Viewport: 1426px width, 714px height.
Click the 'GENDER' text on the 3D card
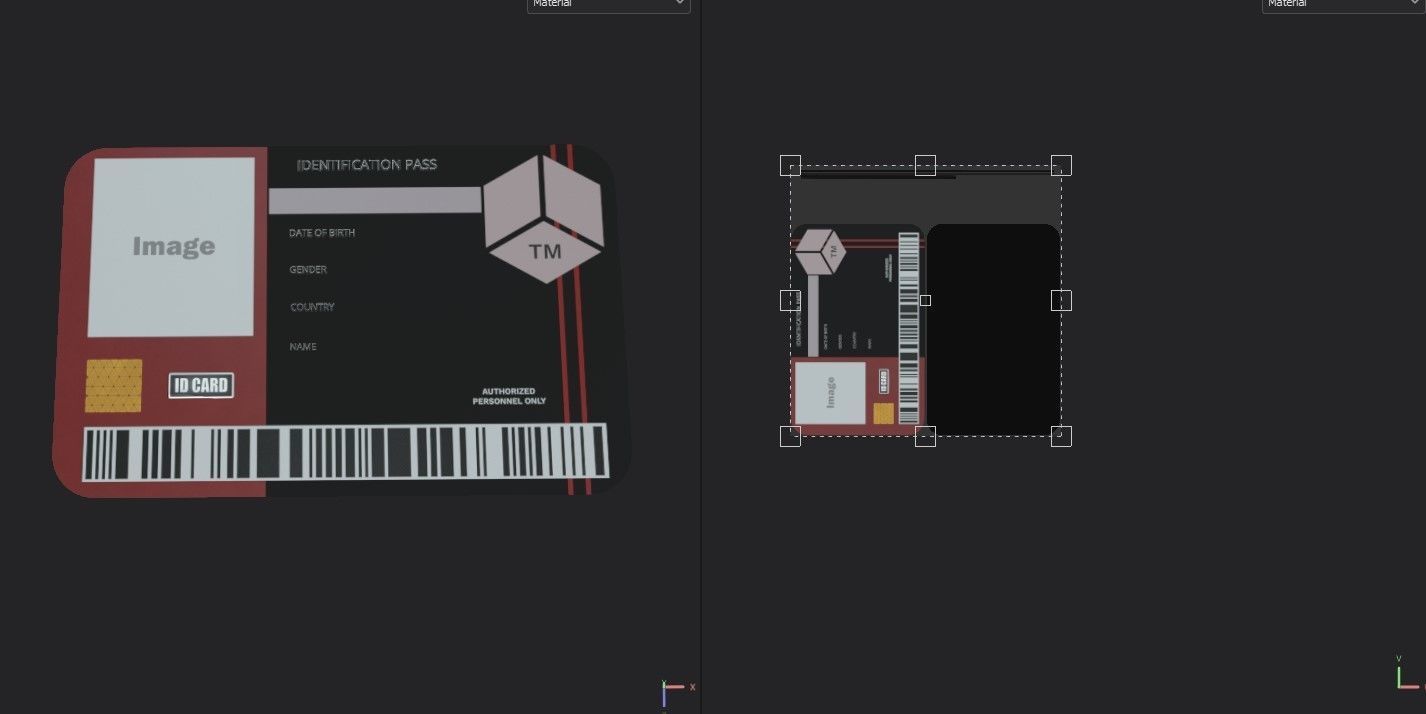[308, 269]
